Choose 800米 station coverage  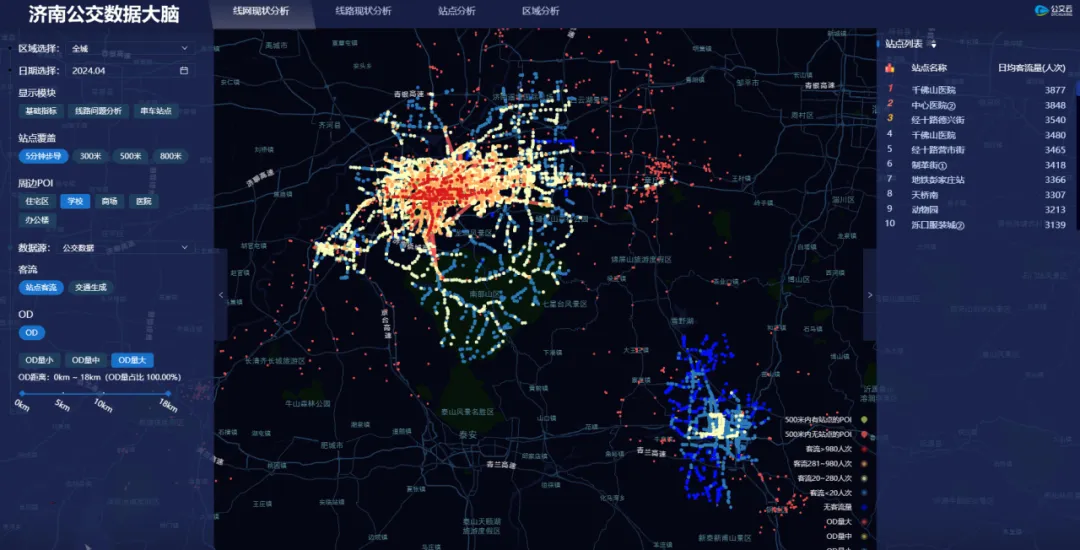point(170,156)
